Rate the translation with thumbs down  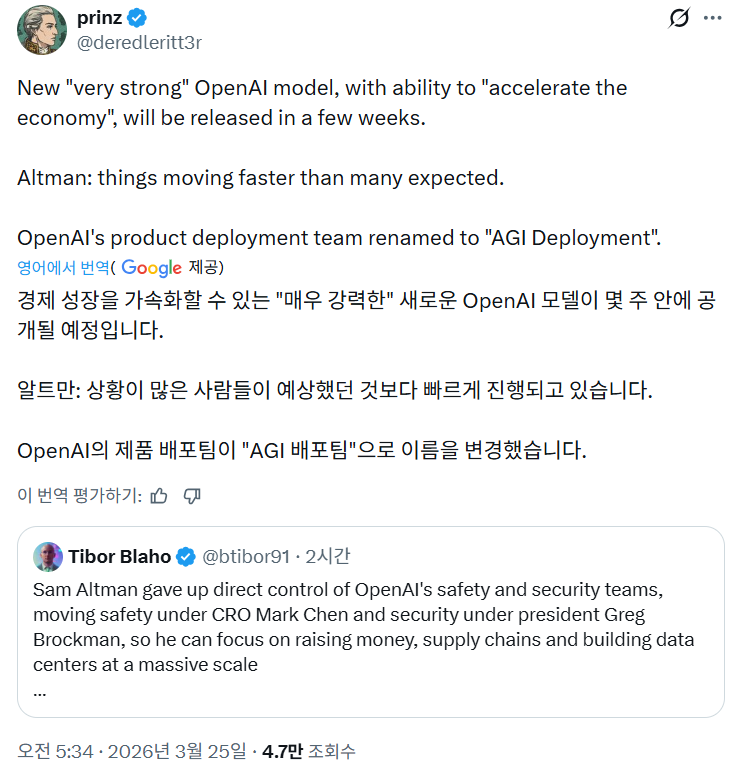pos(193,496)
